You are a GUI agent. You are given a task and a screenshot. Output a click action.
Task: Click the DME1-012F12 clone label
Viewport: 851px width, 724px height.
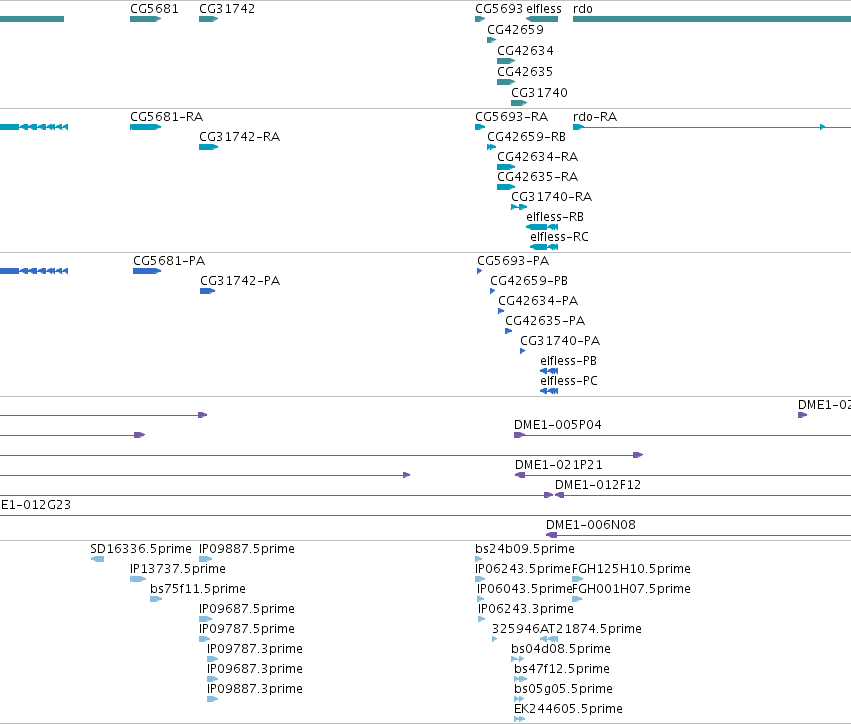[598, 485]
